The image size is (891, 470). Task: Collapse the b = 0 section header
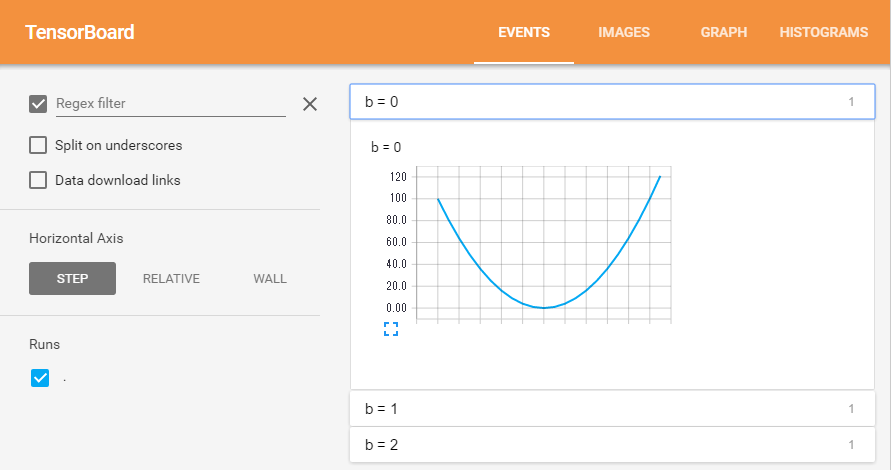(612, 102)
